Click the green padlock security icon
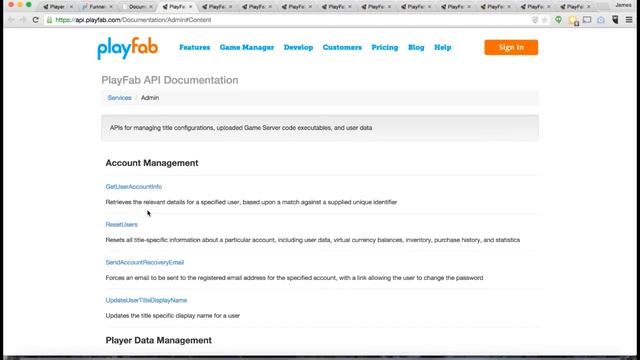Viewport: 640px width, 360px height. 49,20
